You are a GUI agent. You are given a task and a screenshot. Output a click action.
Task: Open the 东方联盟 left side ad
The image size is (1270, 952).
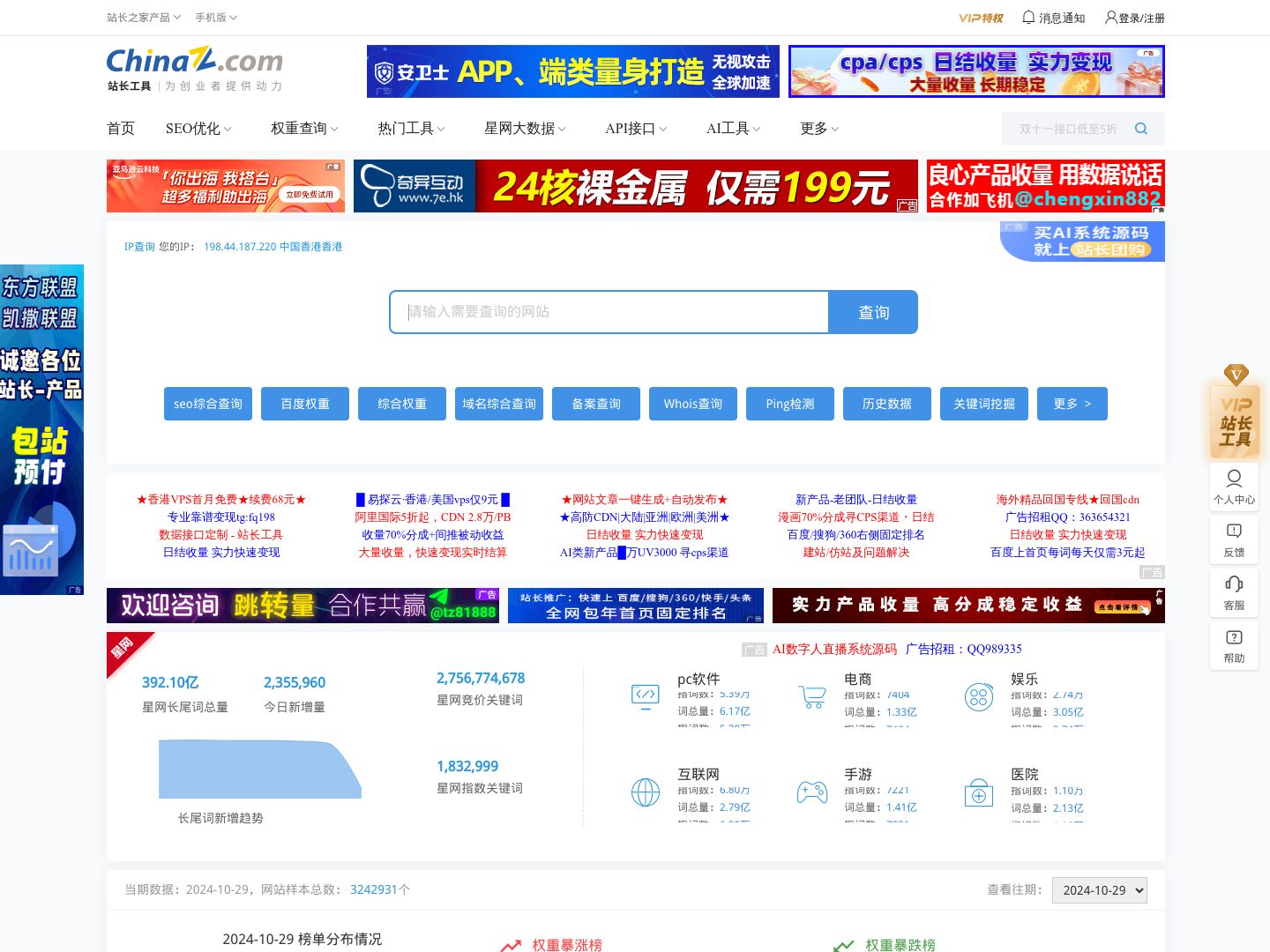(x=41, y=429)
